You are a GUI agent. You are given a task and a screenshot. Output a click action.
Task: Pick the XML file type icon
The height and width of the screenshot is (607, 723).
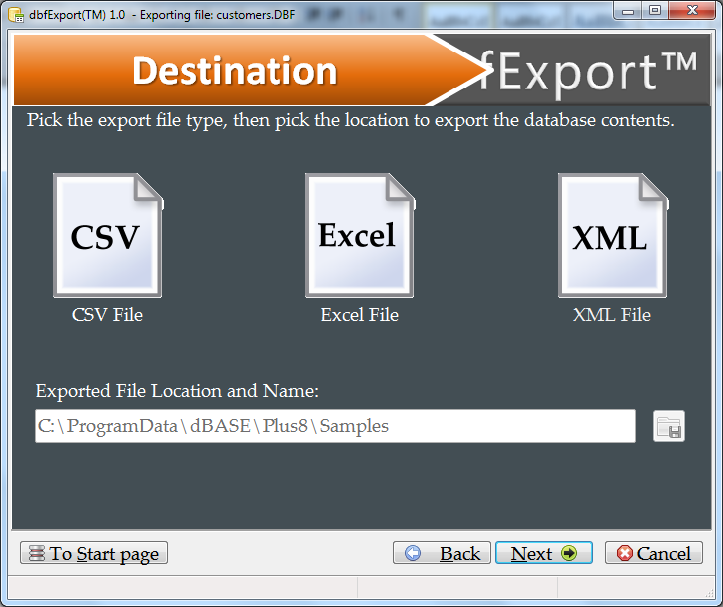tap(613, 235)
